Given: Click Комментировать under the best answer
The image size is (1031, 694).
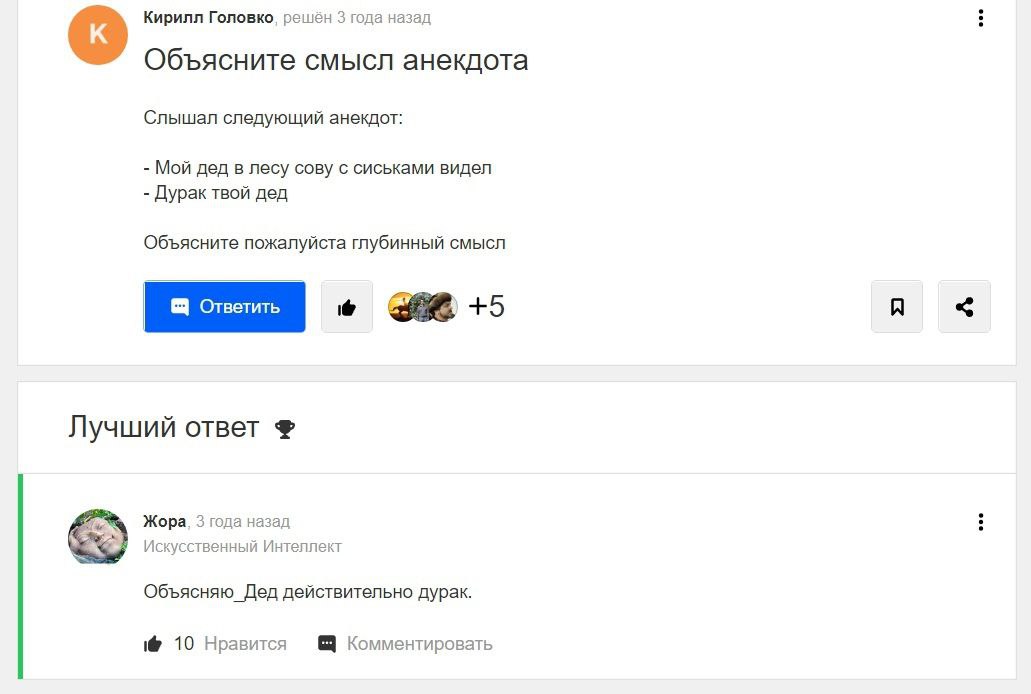Looking at the screenshot, I should (420, 643).
